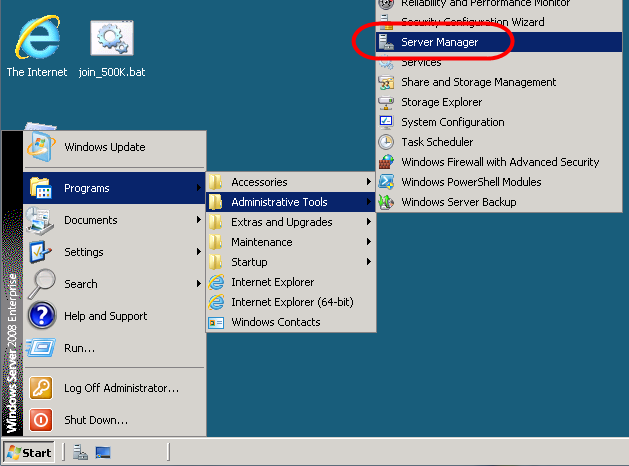
Task: Expand the Search submenu arrow
Action: (198, 284)
